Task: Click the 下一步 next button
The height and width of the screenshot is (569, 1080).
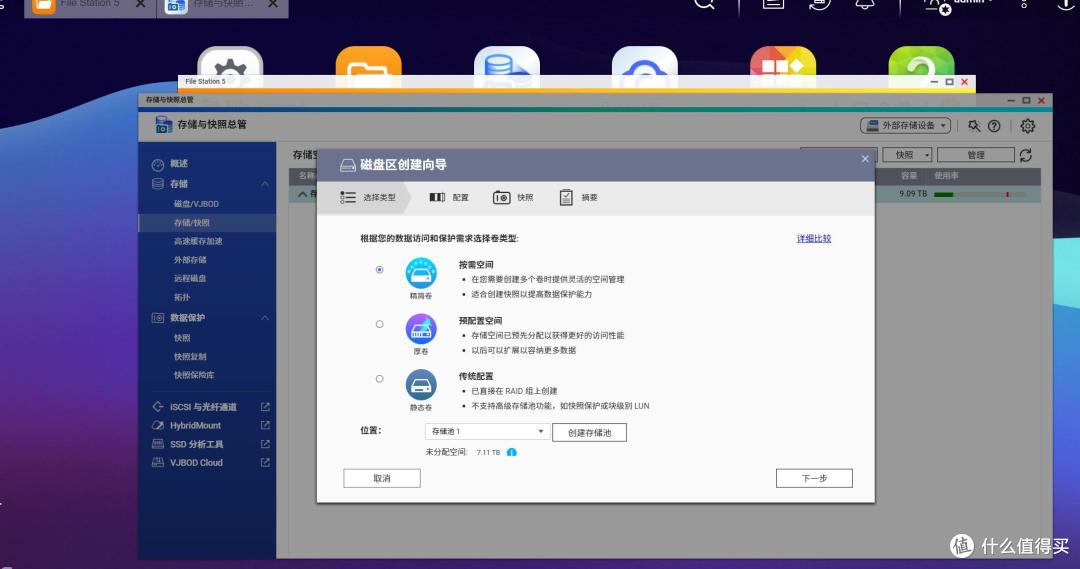Action: point(814,478)
